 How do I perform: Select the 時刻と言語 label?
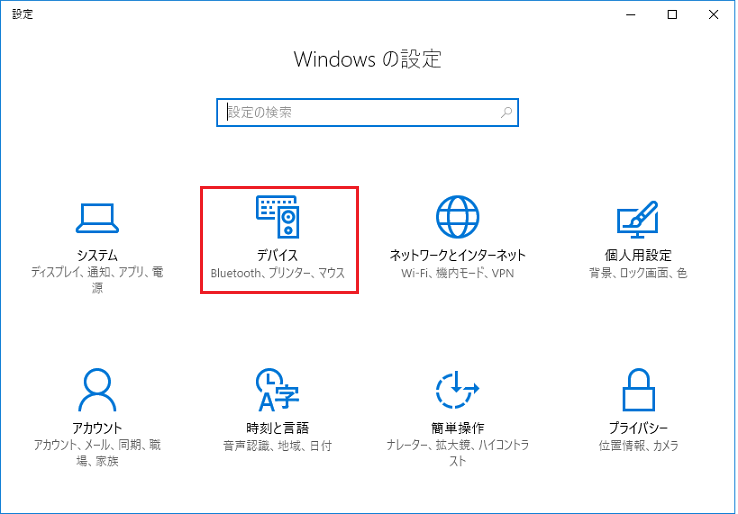click(278, 428)
